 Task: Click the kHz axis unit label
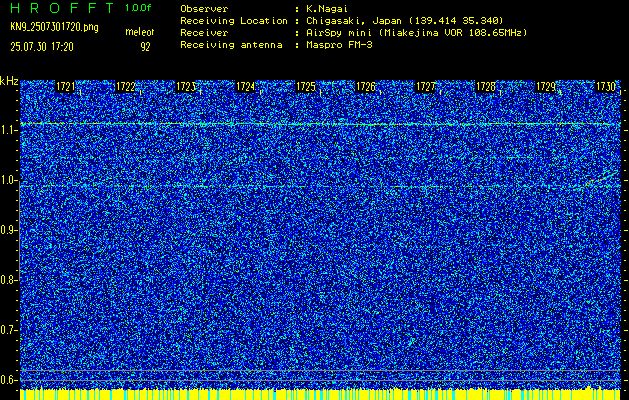[9, 81]
